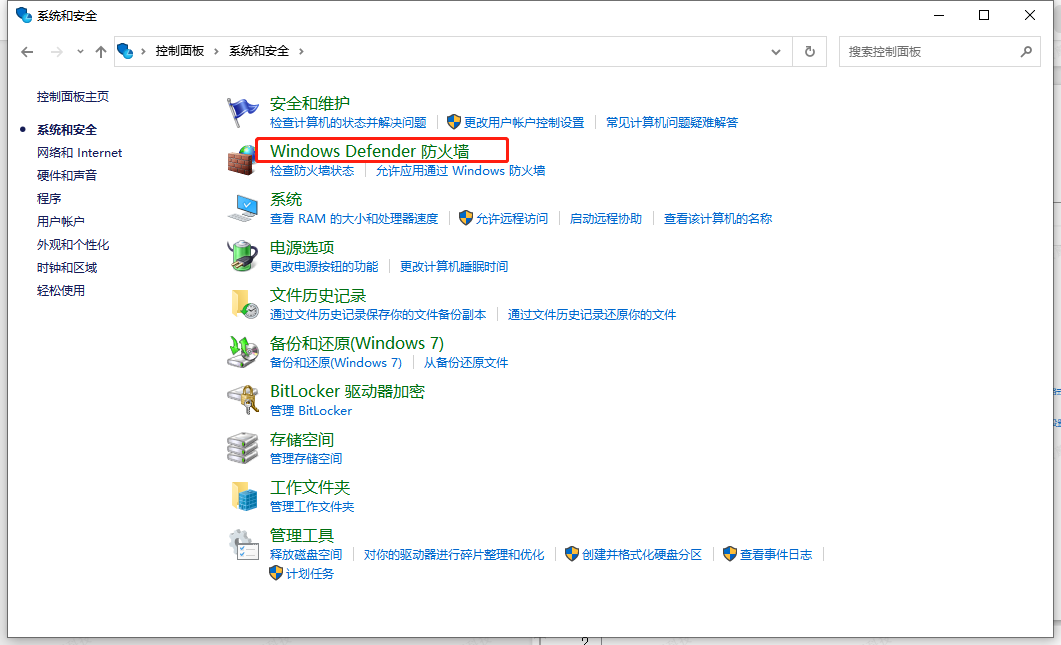Click the refresh button beside the address bar

click(809, 51)
